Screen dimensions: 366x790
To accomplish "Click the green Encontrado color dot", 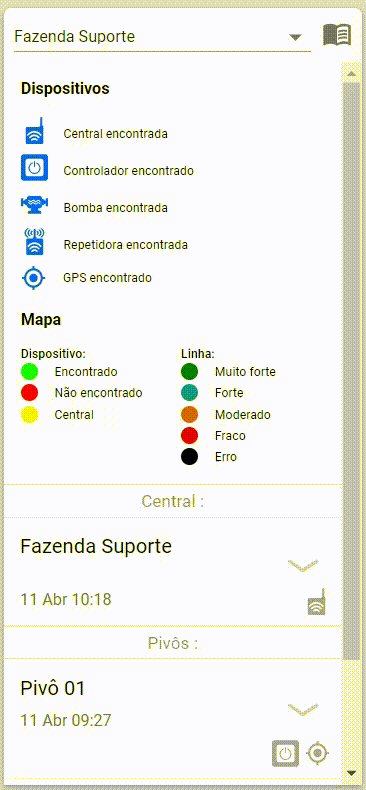I will pyautogui.click(x=30, y=371).
